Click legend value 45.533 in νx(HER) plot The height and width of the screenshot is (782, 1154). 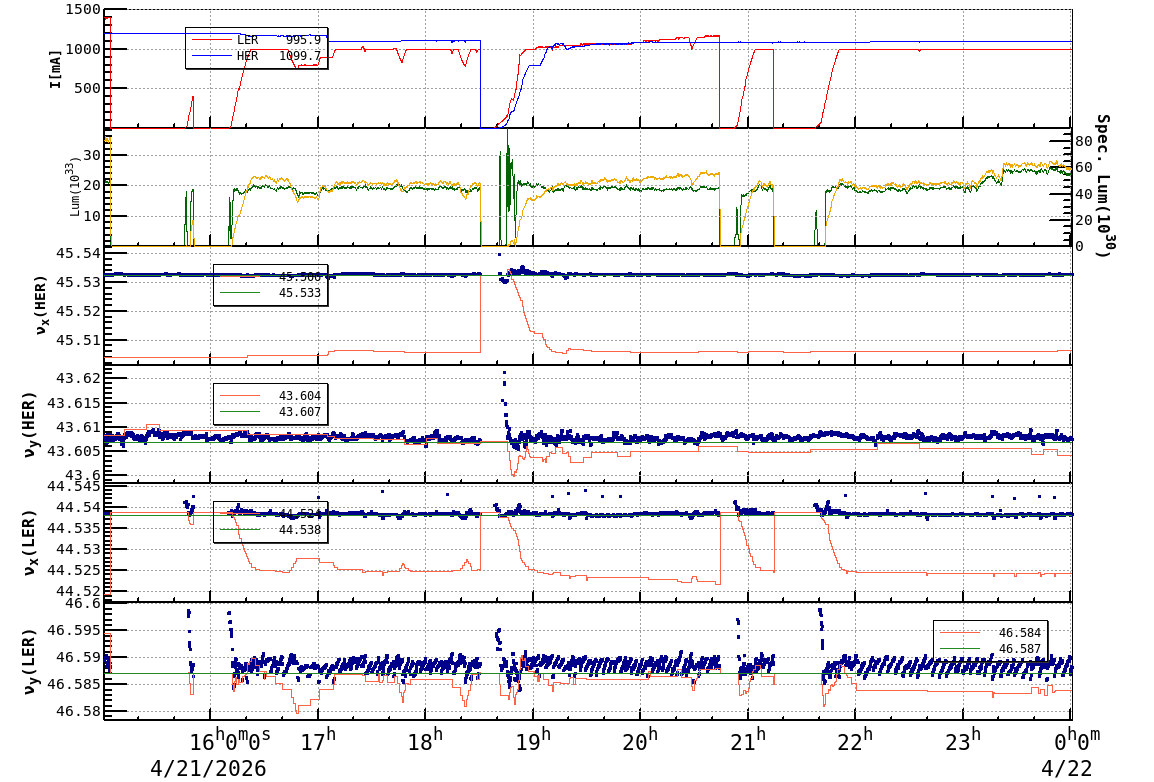point(300,293)
